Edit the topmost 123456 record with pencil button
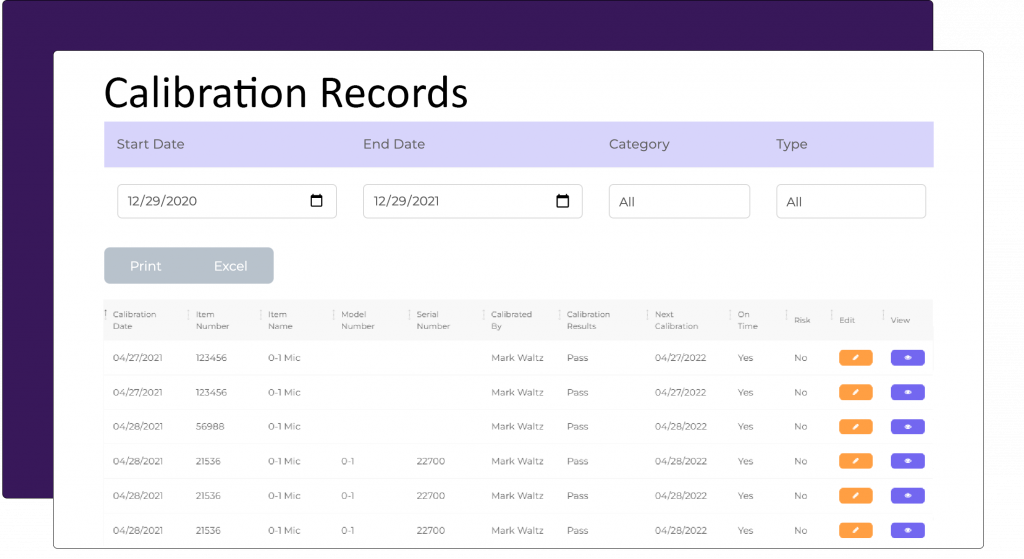The width and height of the screenshot is (1024, 559). coord(856,358)
